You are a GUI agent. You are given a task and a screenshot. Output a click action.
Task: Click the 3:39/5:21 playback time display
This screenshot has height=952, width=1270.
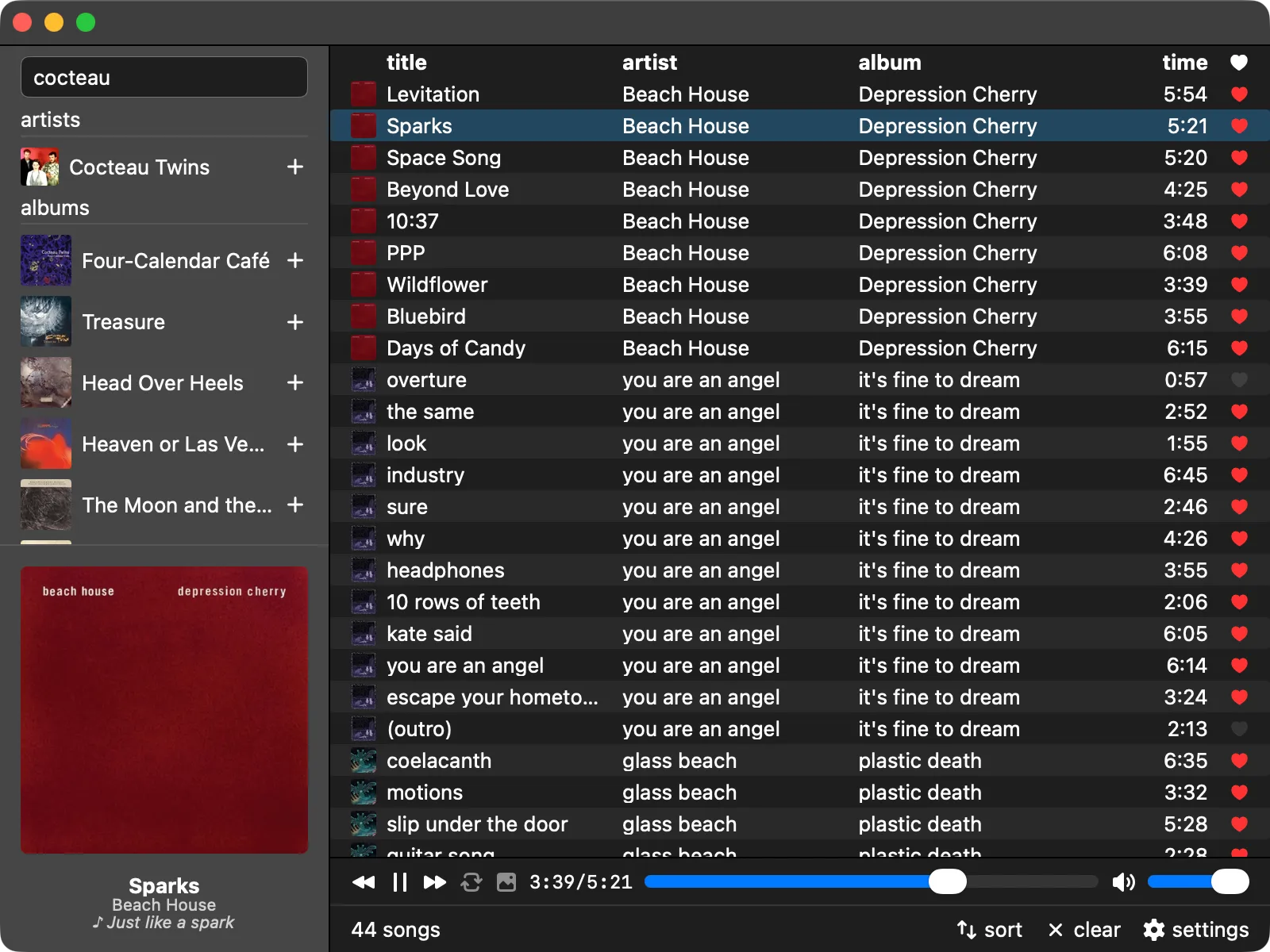click(581, 882)
